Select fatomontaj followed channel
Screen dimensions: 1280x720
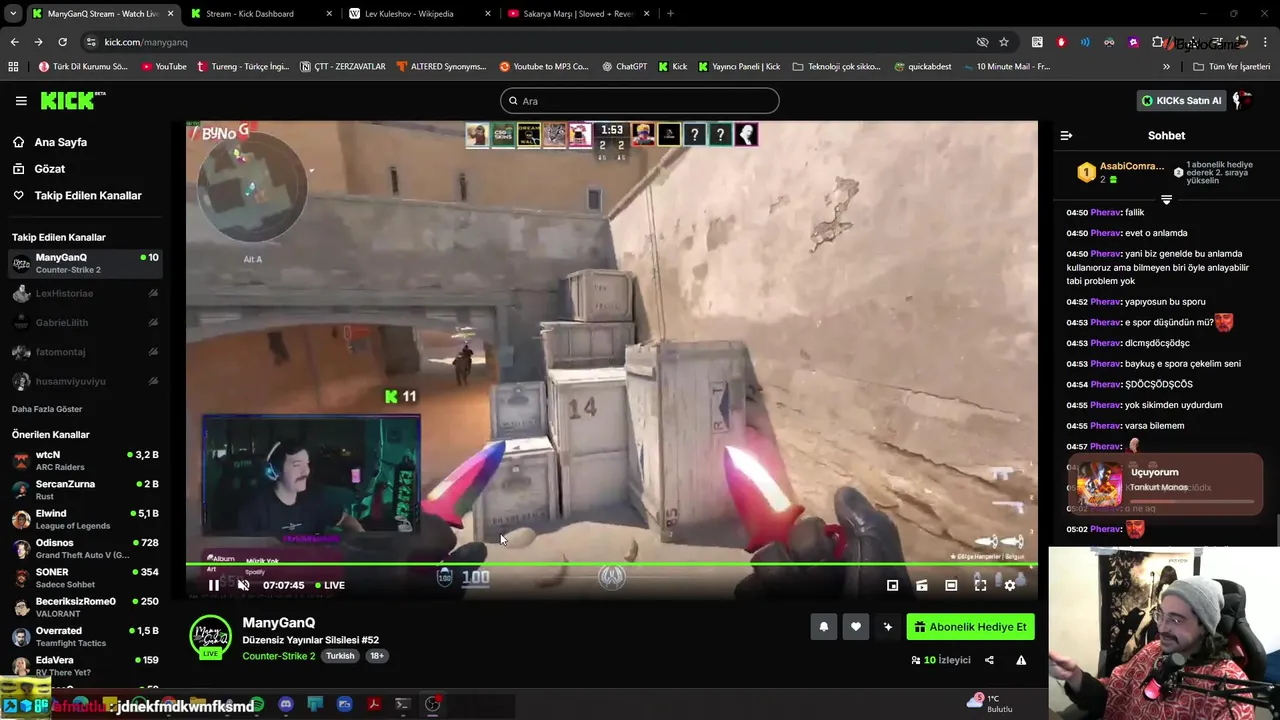(x=85, y=352)
